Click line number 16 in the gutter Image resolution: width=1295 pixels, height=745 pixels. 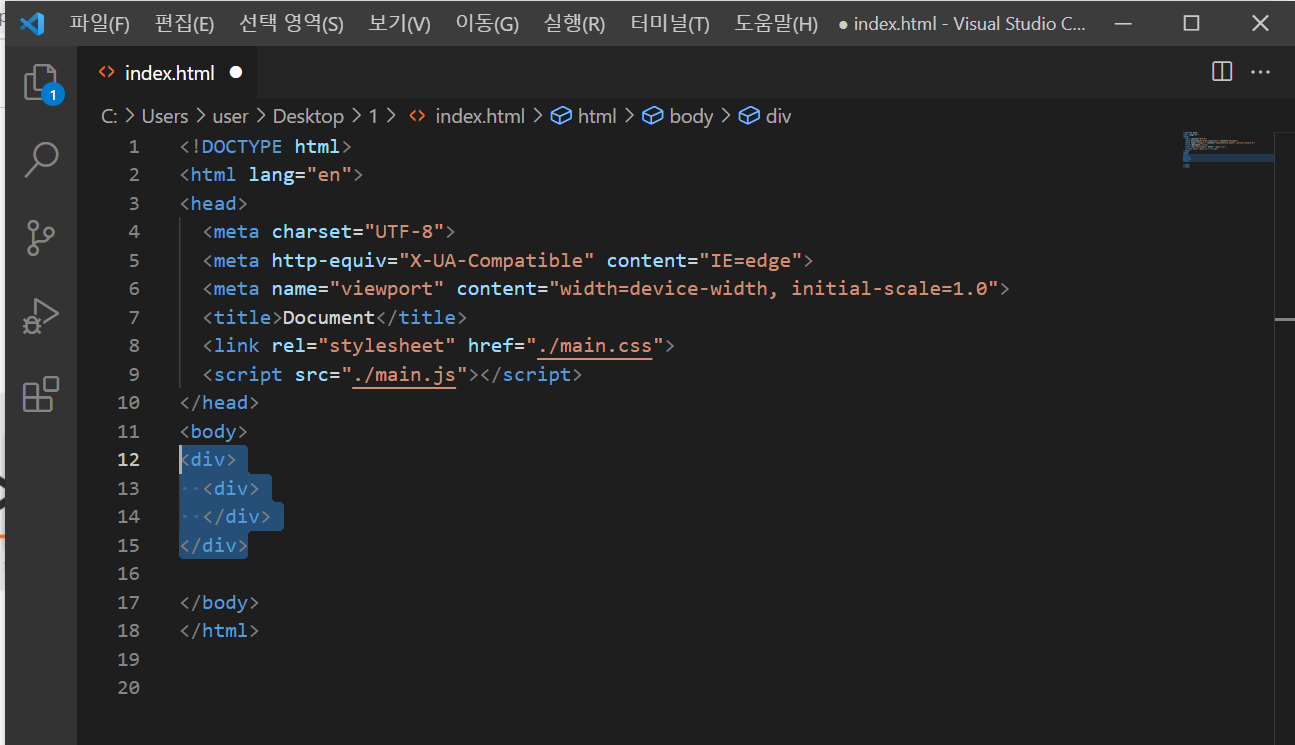[x=128, y=574]
